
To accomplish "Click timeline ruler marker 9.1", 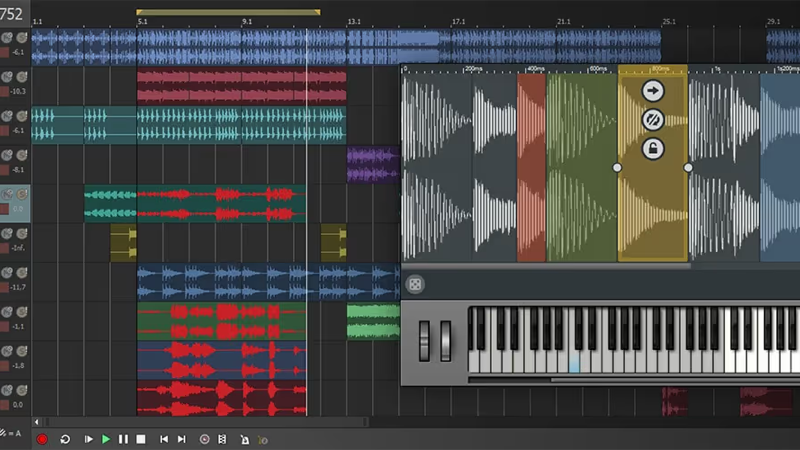I will (247, 21).
